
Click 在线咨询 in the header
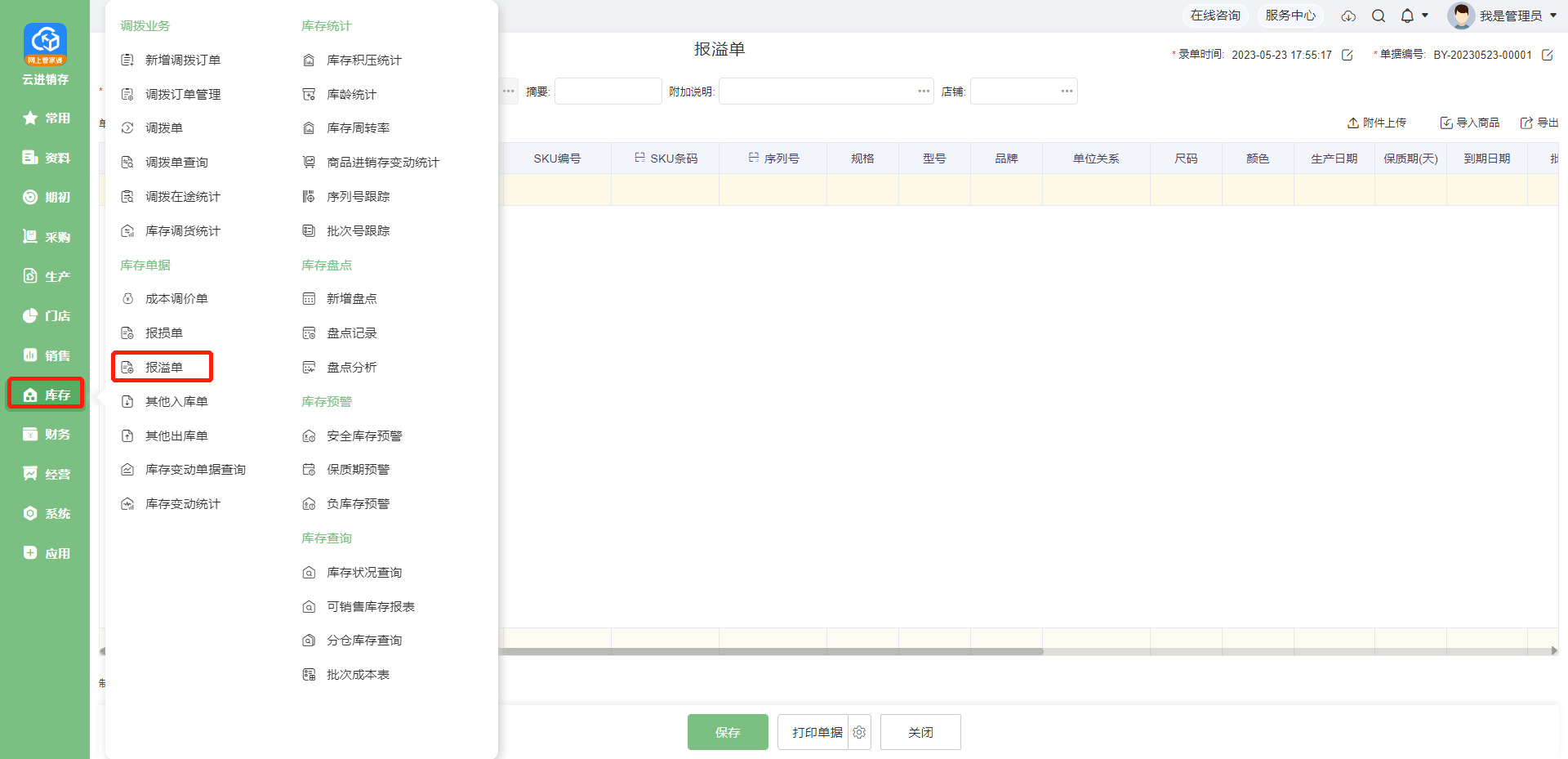tap(1215, 16)
